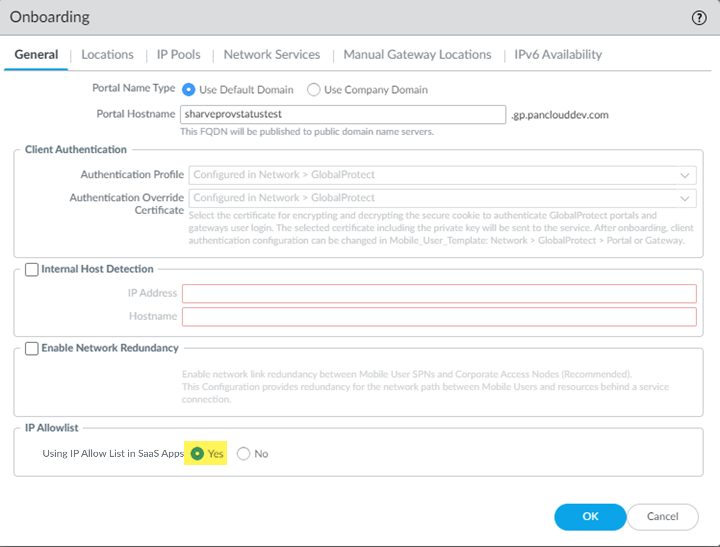
Task: Open the IPv6 Availability tab
Action: pos(558,55)
